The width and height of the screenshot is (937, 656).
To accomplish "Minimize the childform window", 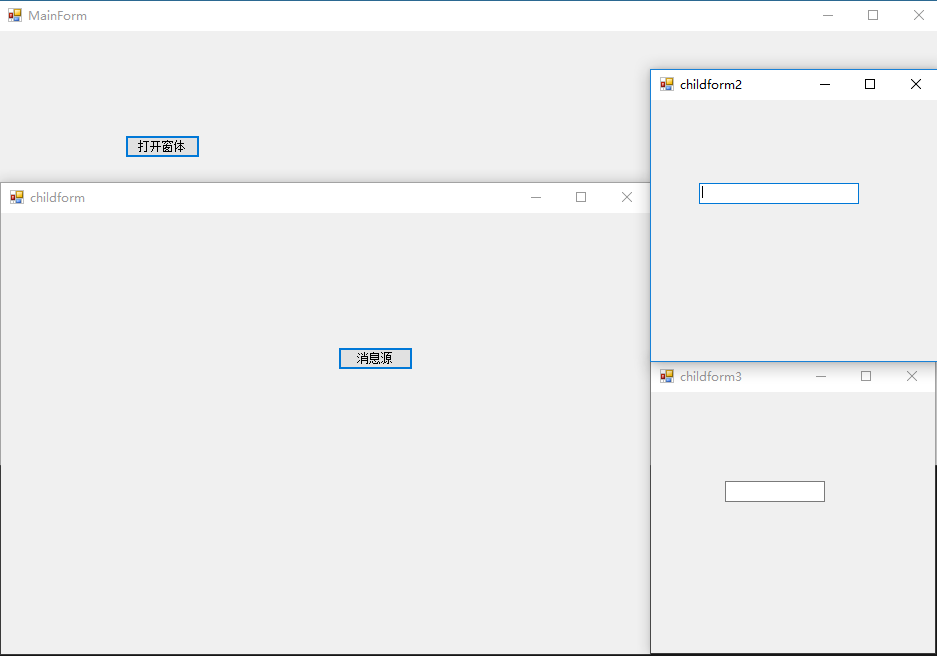I will 536,197.
